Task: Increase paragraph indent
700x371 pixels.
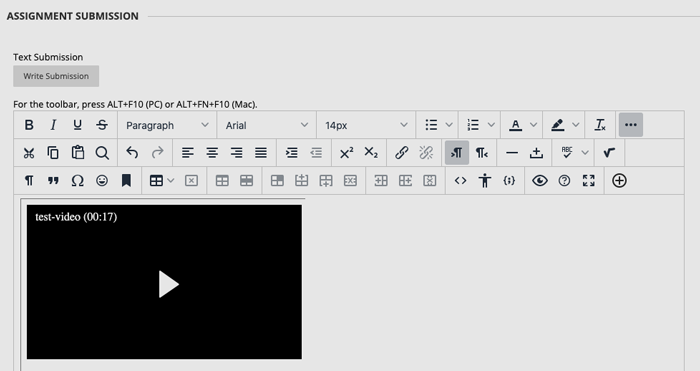Action: [292, 153]
